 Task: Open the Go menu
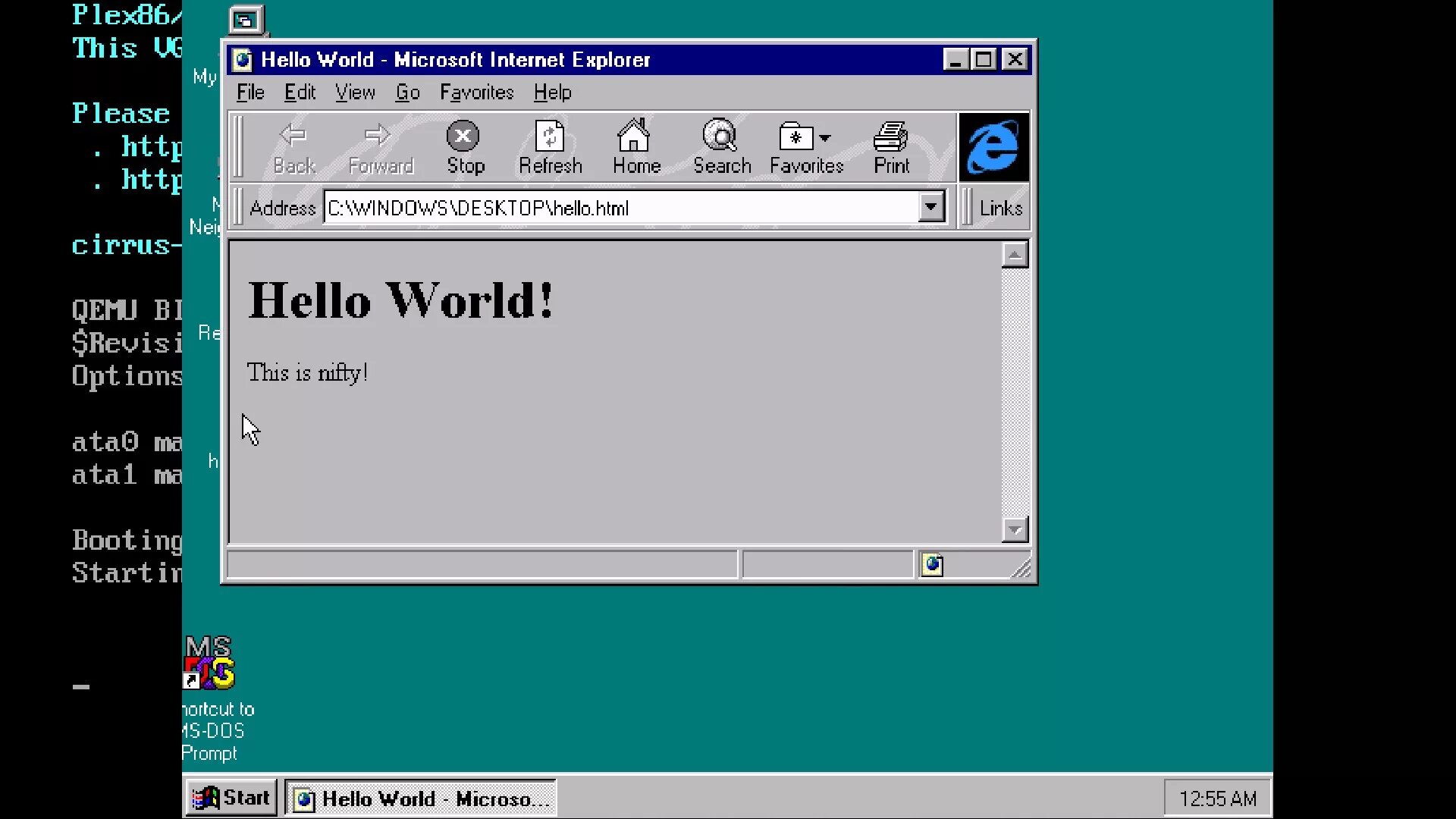[x=407, y=93]
